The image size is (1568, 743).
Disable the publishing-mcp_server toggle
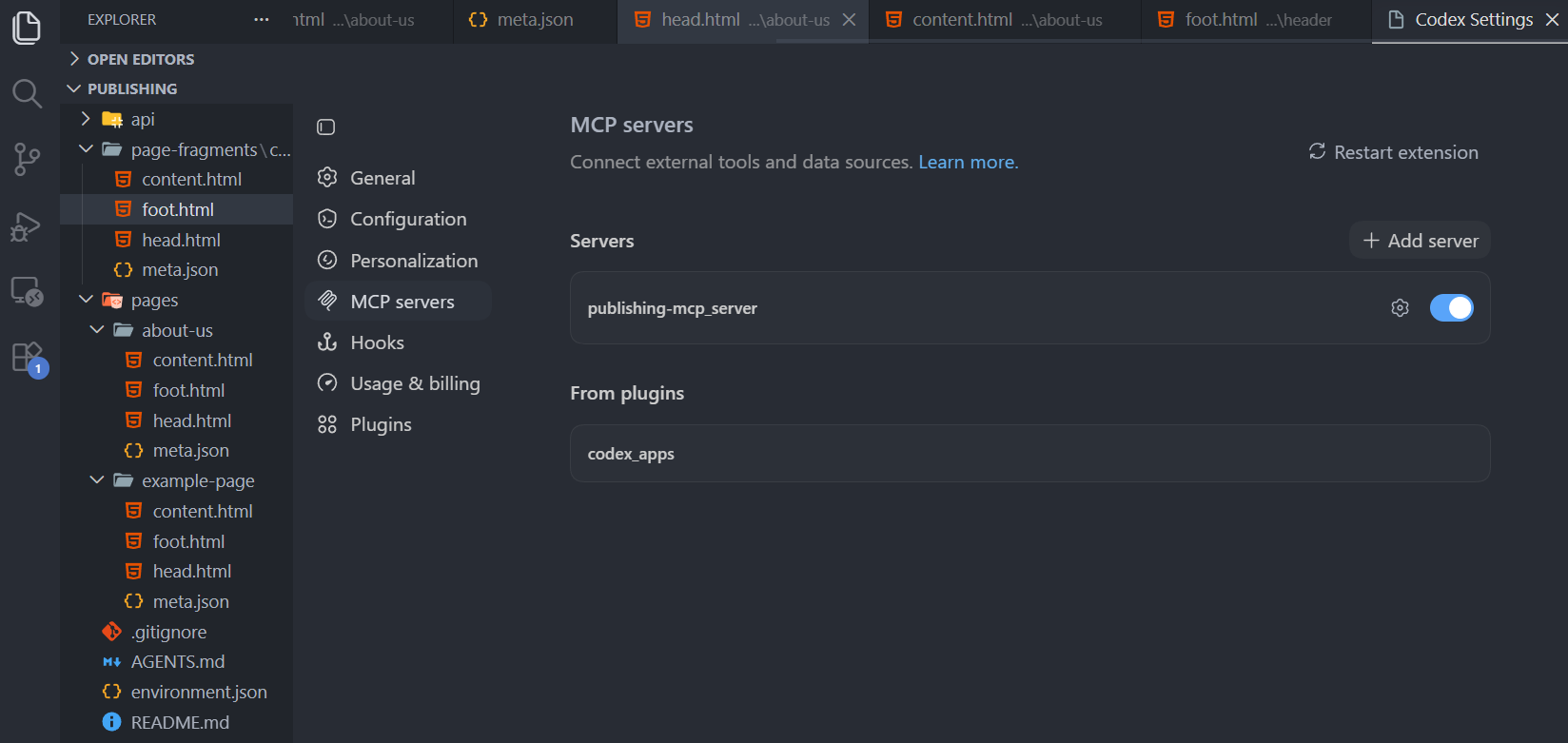click(x=1452, y=308)
